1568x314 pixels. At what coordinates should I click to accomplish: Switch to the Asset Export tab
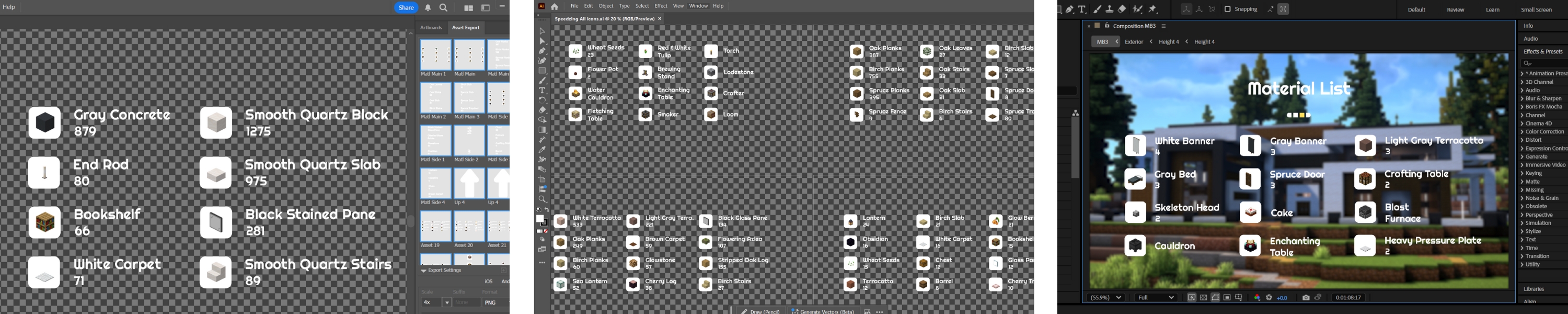click(x=466, y=27)
